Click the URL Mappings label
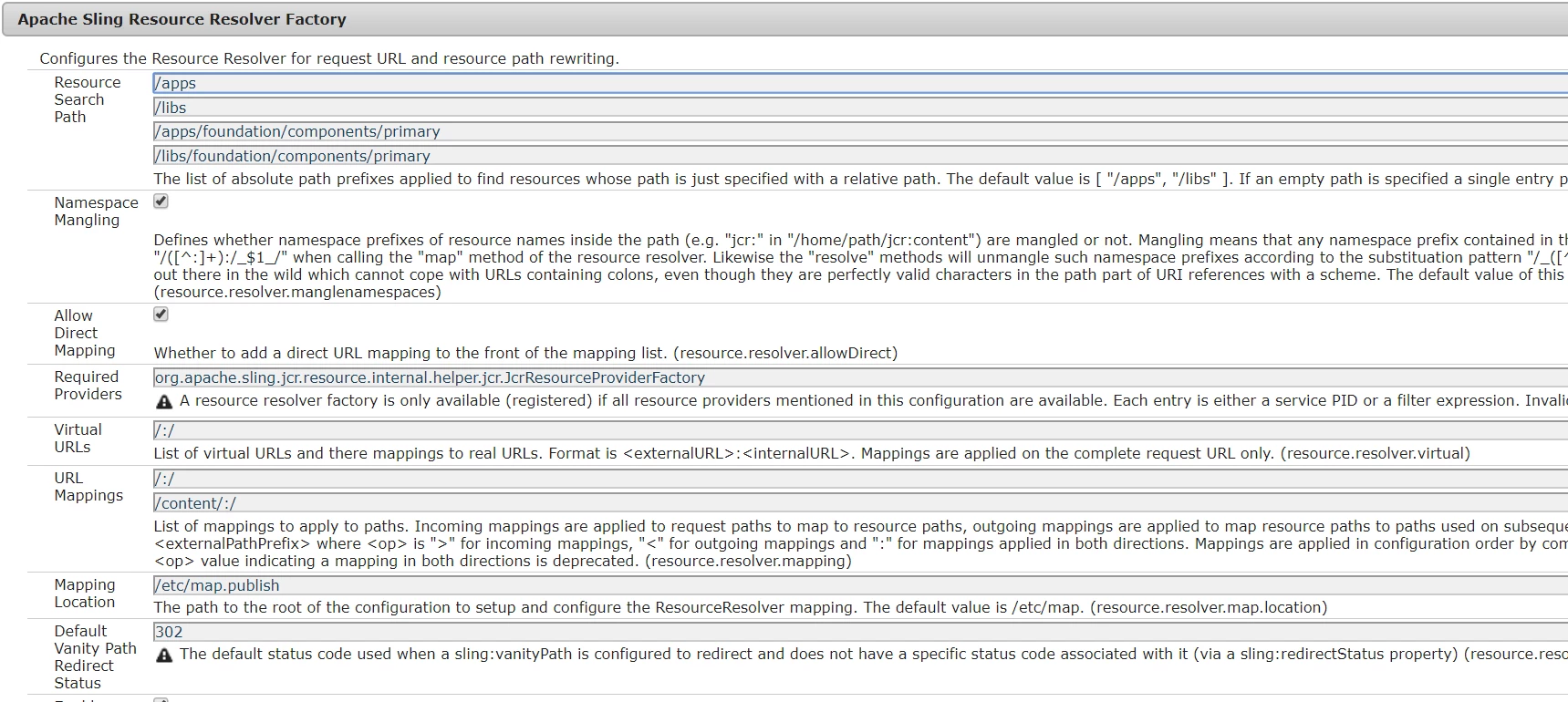The height and width of the screenshot is (702, 1568). tap(88, 487)
